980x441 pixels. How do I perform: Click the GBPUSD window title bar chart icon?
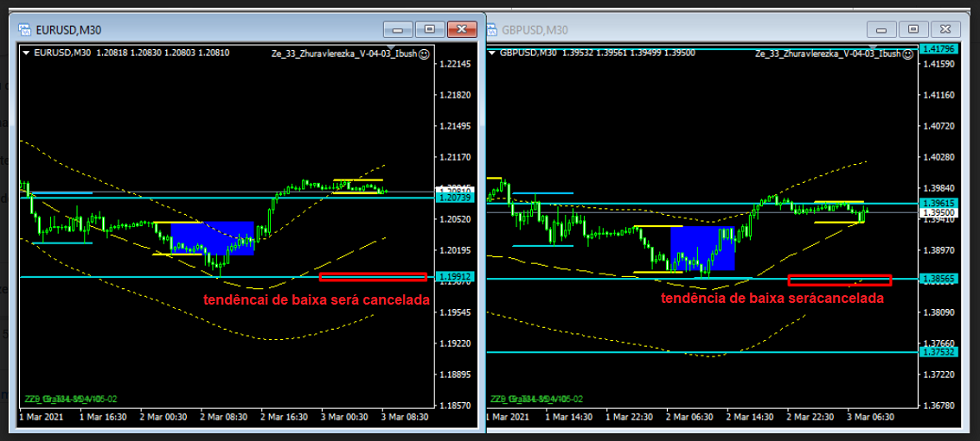(x=494, y=29)
